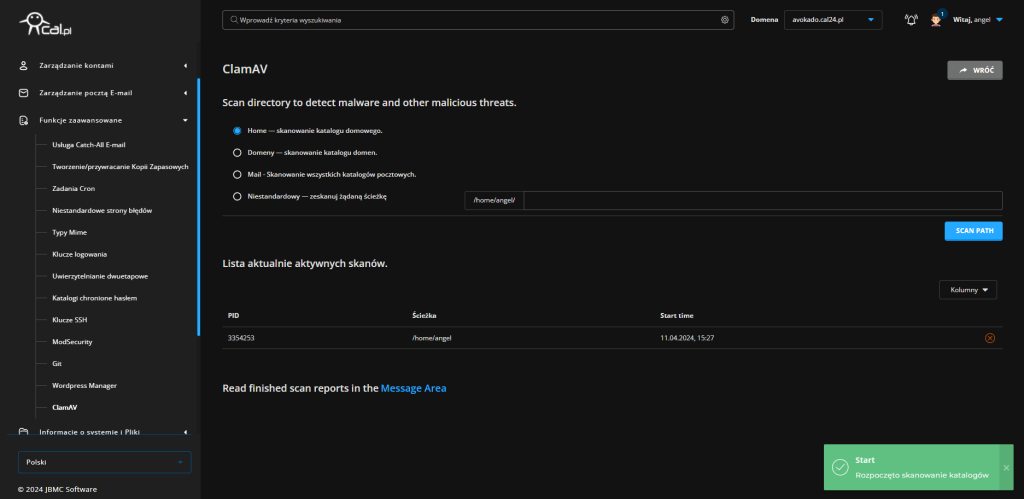This screenshot has height=499, width=1024.
Task: Click the user icon beside Zarządzanie kontami
Action: (24, 65)
